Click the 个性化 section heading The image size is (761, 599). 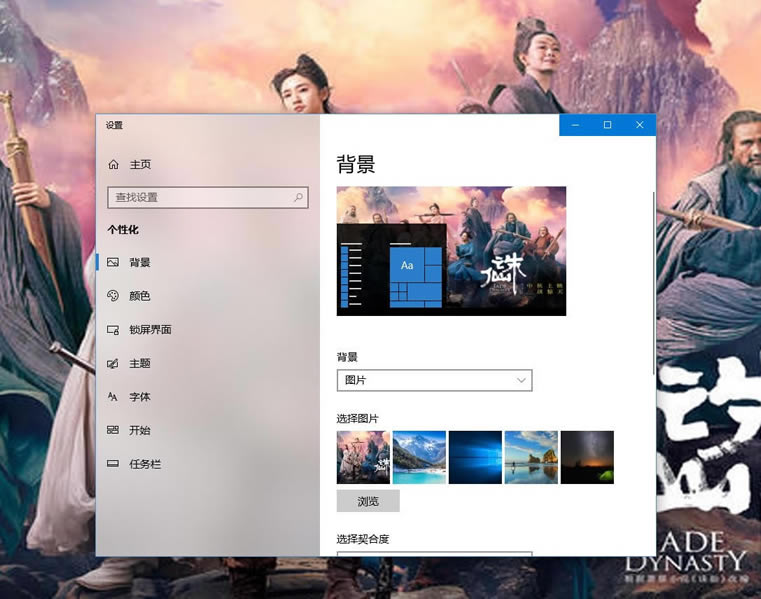pos(123,230)
